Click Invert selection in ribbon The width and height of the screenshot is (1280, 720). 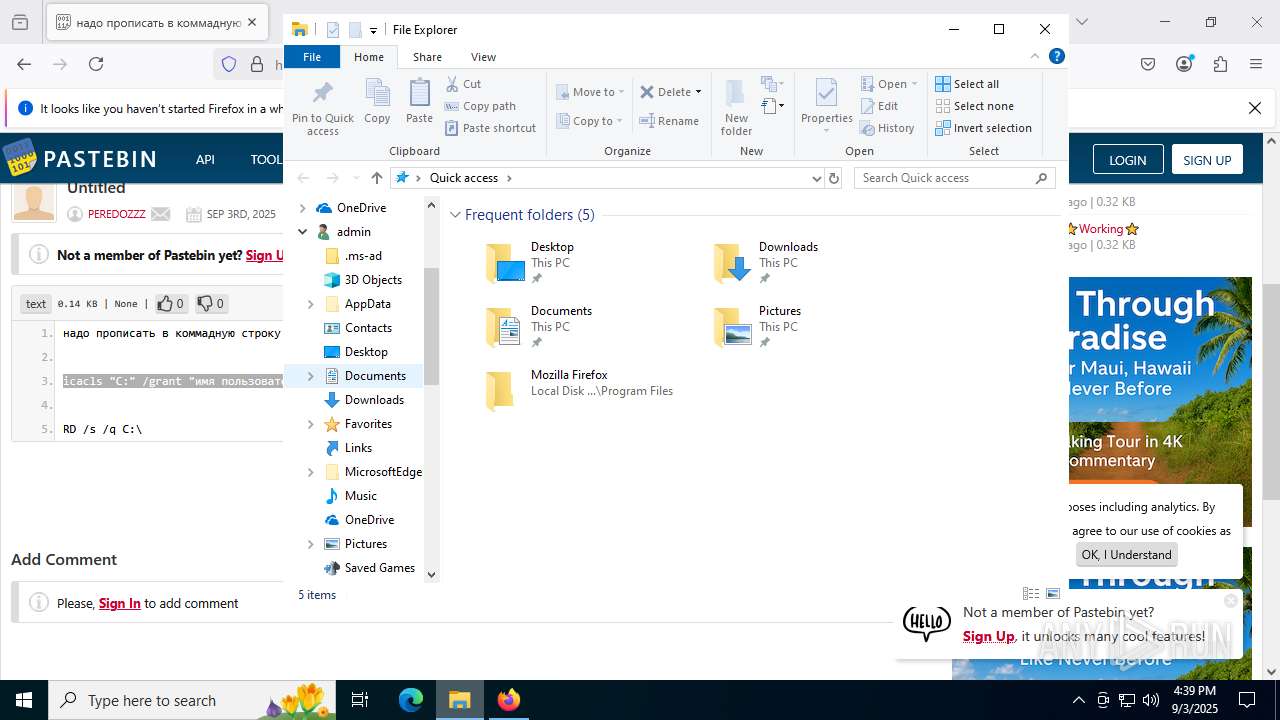(x=983, y=128)
